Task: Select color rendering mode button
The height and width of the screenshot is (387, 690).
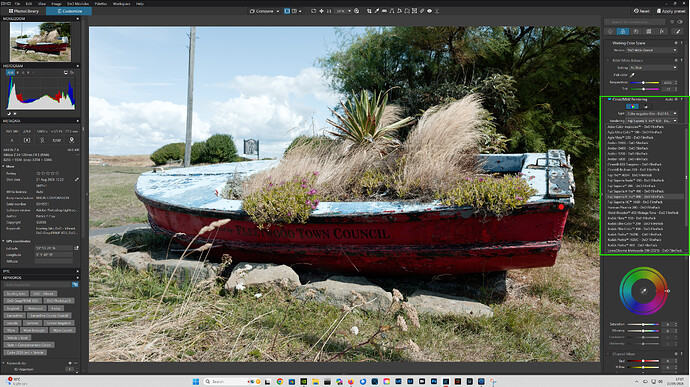Action: [x=632, y=106]
